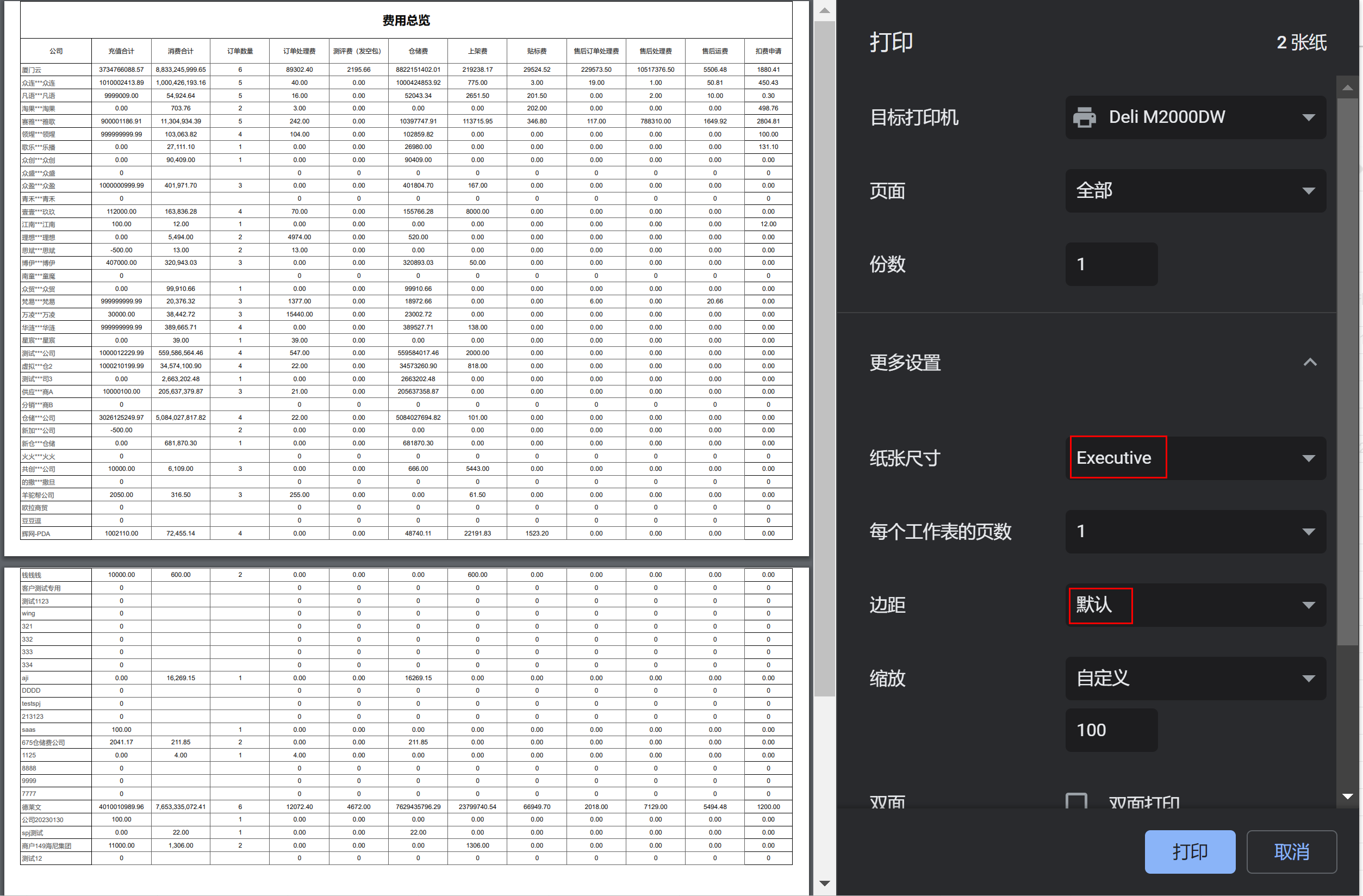Image resolution: width=1363 pixels, height=896 pixels.
Task: Click the settings panel scrollbar thumb
Action: (x=1348, y=372)
